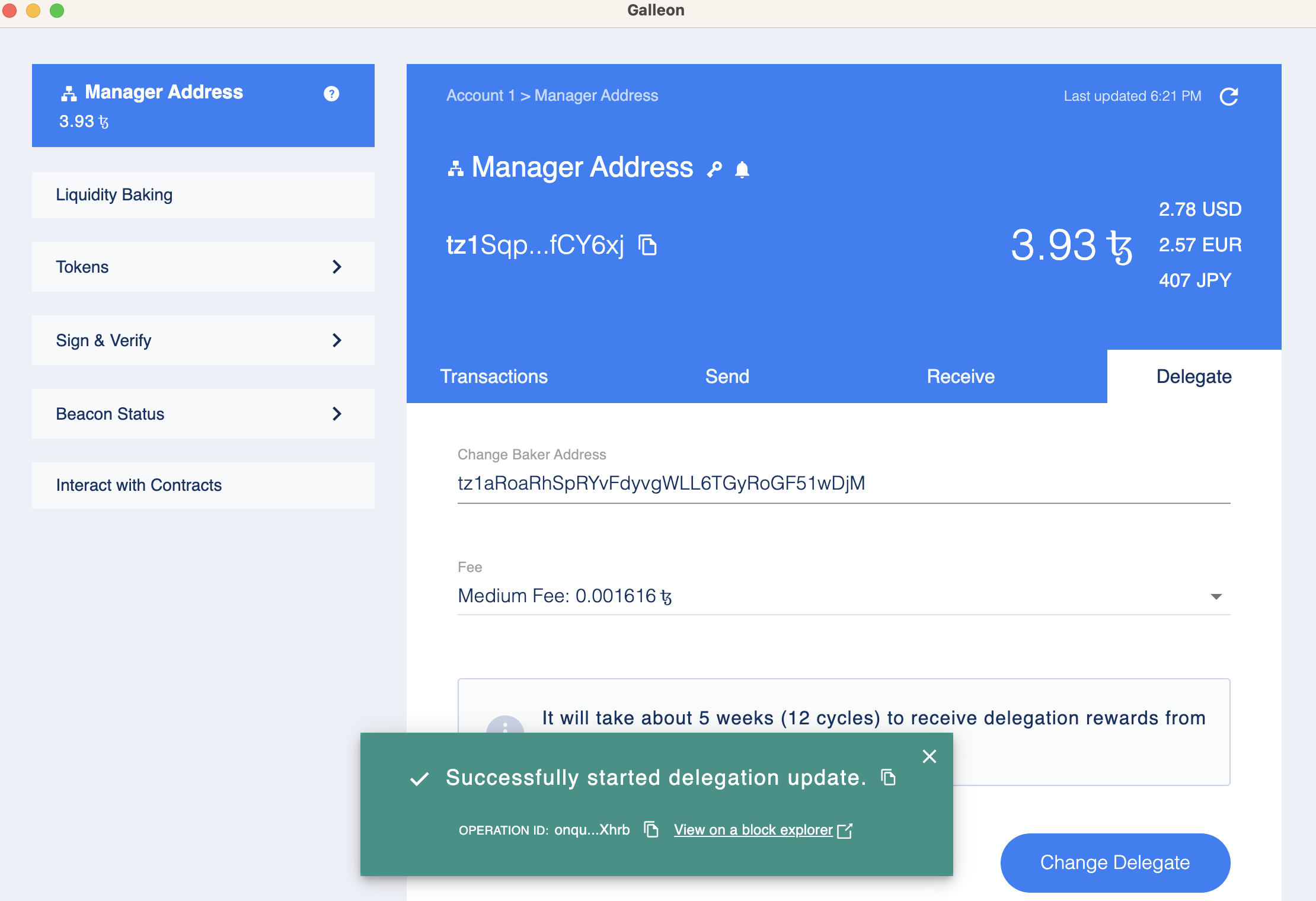Screen dimensions: 1316x901
Task: Open Interact with Contracts
Action: [x=203, y=485]
